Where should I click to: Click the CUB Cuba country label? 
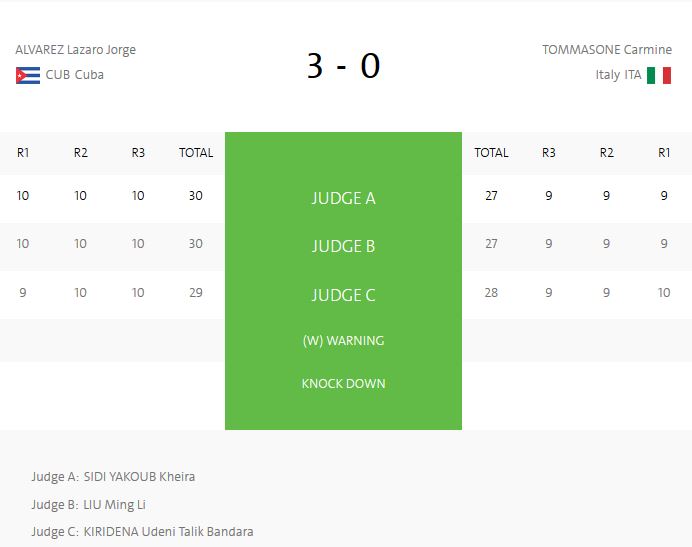pos(75,75)
